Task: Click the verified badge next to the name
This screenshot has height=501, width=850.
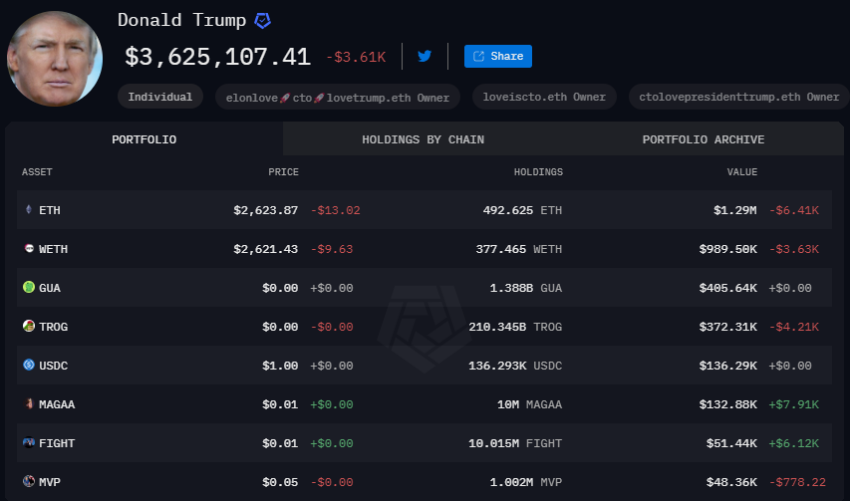Action: tap(262, 21)
